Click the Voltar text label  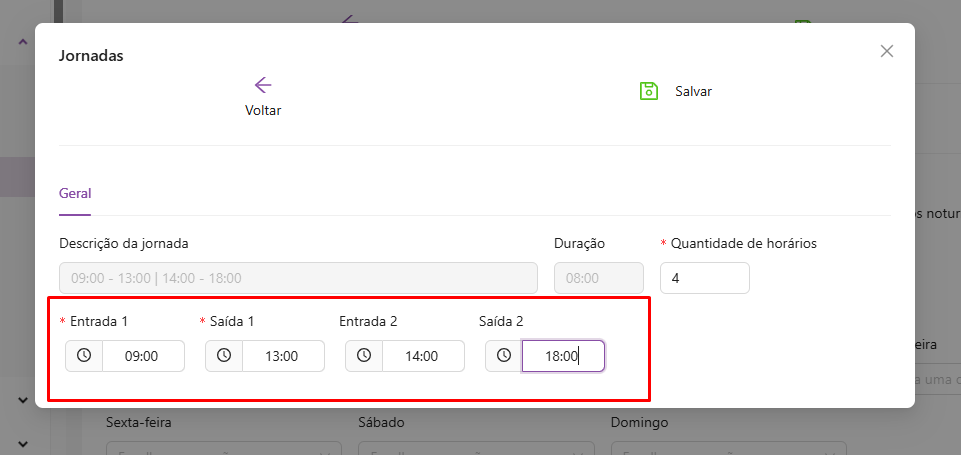pos(263,111)
